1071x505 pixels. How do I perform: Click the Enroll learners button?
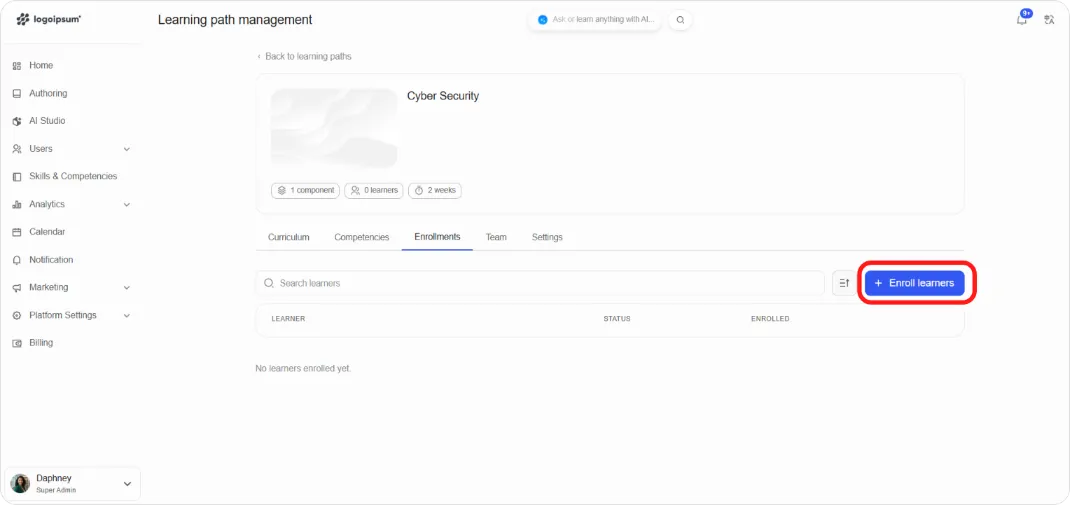[x=915, y=283]
